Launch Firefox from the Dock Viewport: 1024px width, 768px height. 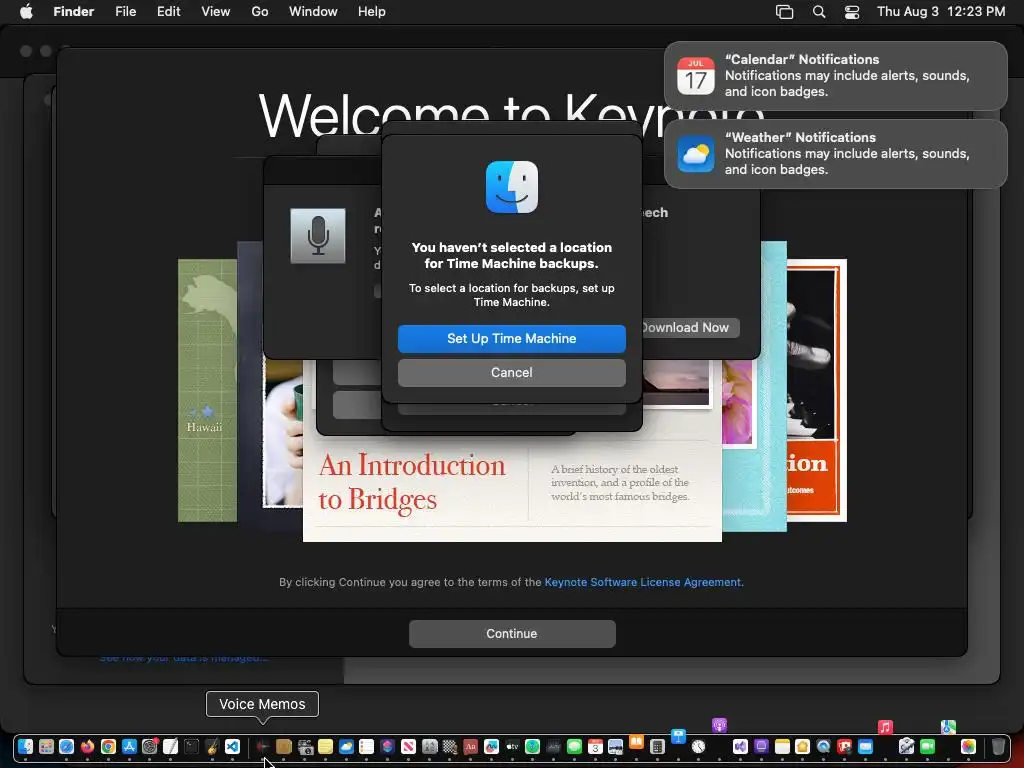point(88,746)
